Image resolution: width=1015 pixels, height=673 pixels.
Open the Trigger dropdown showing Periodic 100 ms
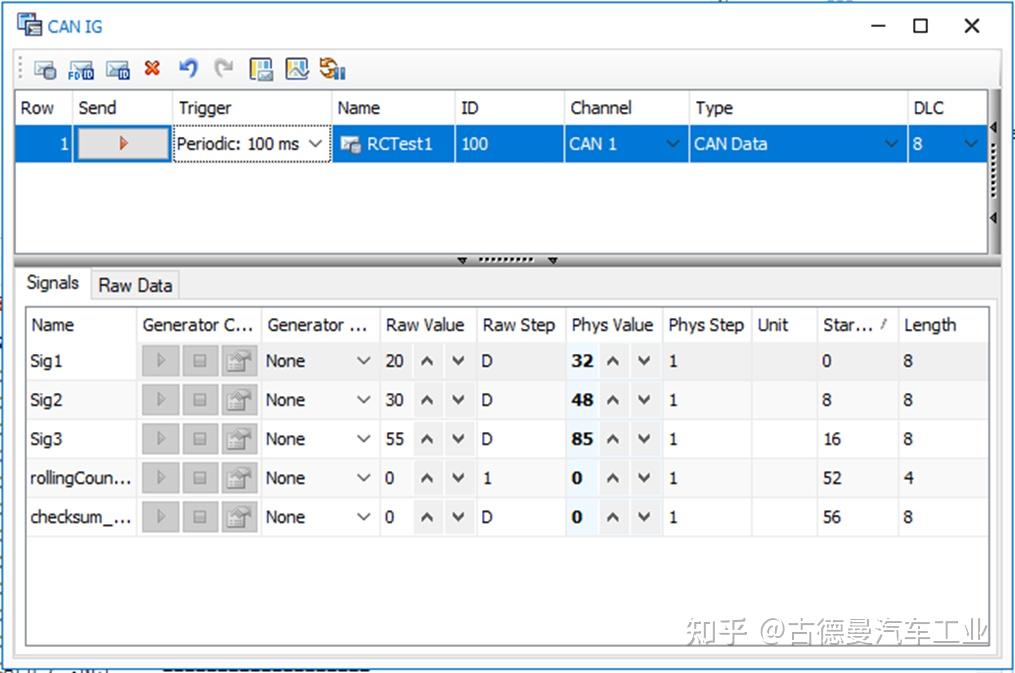pos(316,143)
